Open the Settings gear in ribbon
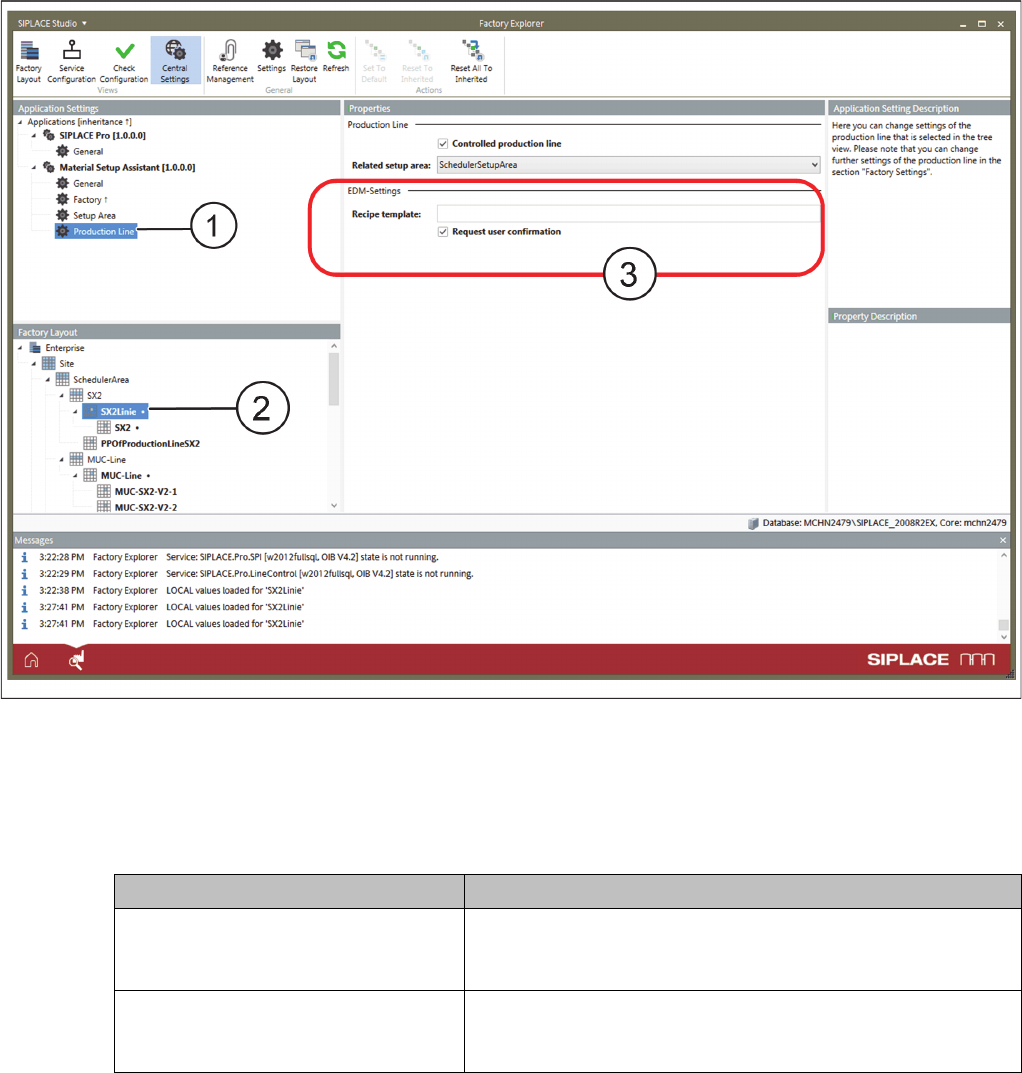Image resolution: width=1022 pixels, height=1073 pixels. [272, 56]
